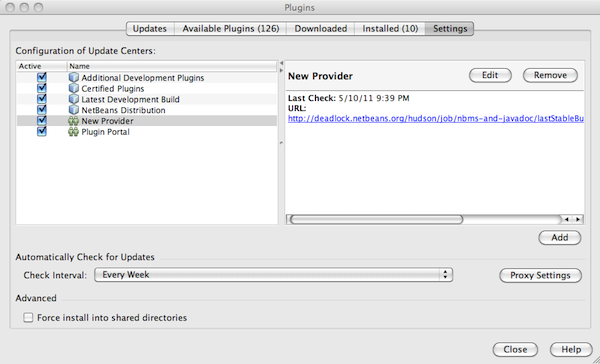Viewport: 600px width, 364px height.
Task: Click the split pane collapse-left arrow
Action: (x=281, y=63)
